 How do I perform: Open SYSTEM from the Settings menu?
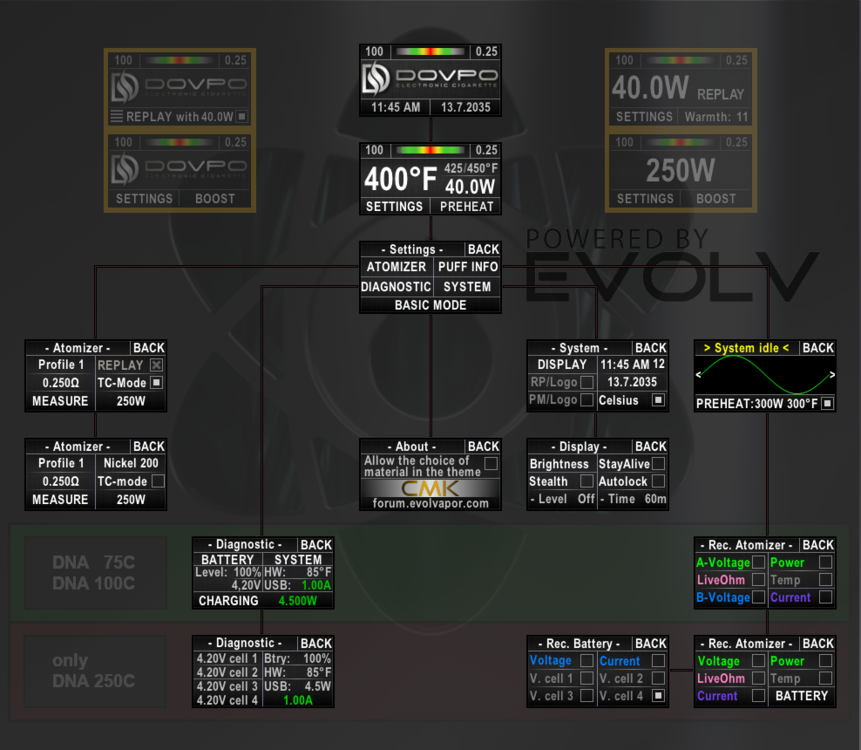point(467,287)
